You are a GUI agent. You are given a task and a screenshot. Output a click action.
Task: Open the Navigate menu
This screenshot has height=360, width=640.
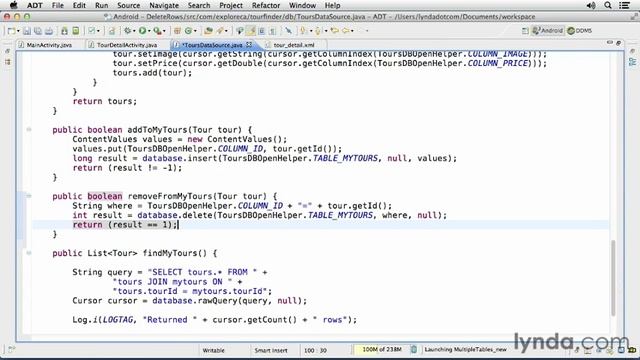[x=164, y=5]
